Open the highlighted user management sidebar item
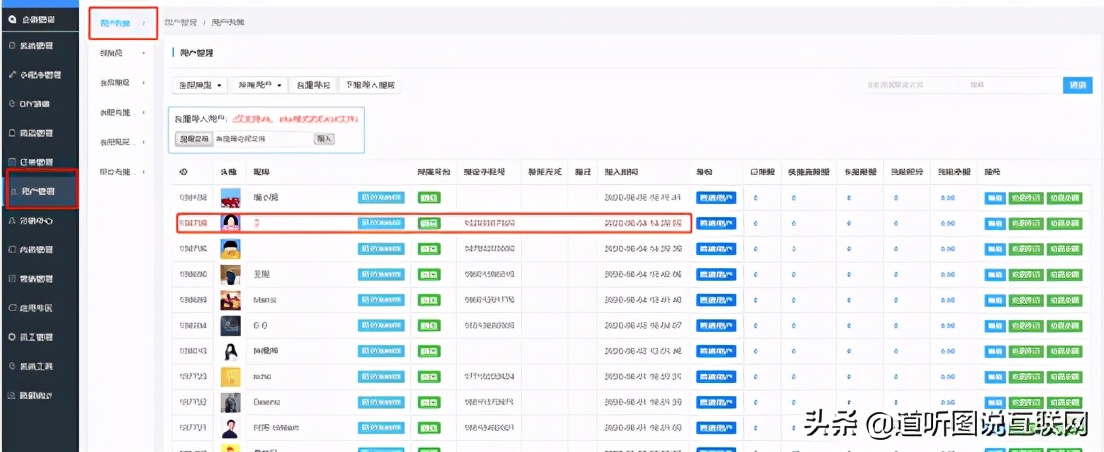The image size is (1104, 452). pos(39,192)
